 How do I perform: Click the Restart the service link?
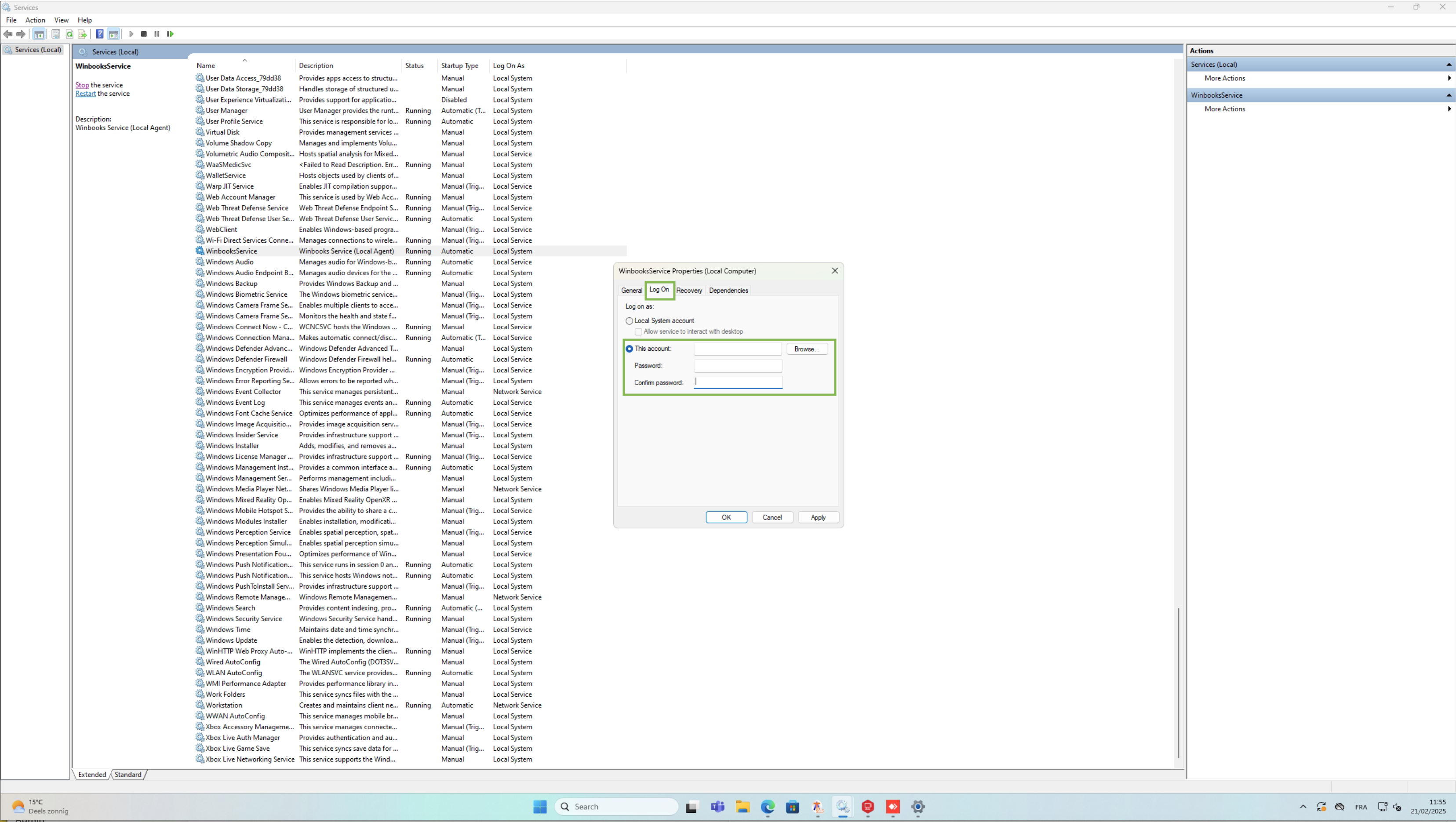[x=85, y=94]
